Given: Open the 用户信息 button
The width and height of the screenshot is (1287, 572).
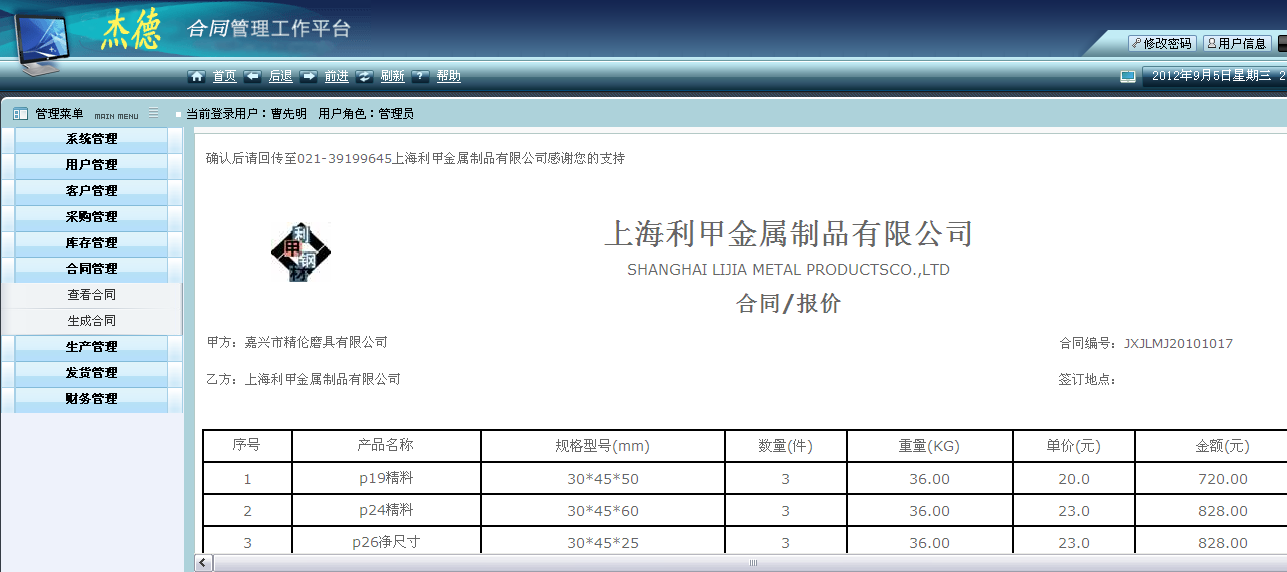Looking at the screenshot, I should tap(1237, 44).
